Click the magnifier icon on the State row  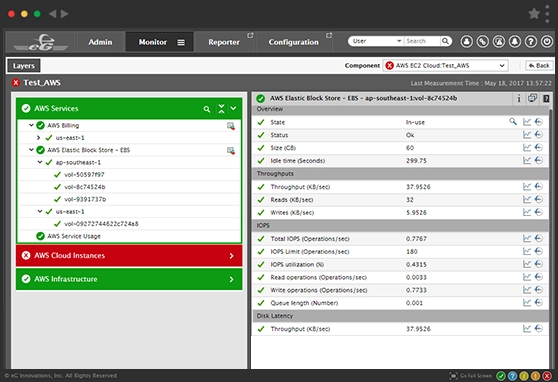[513, 122]
